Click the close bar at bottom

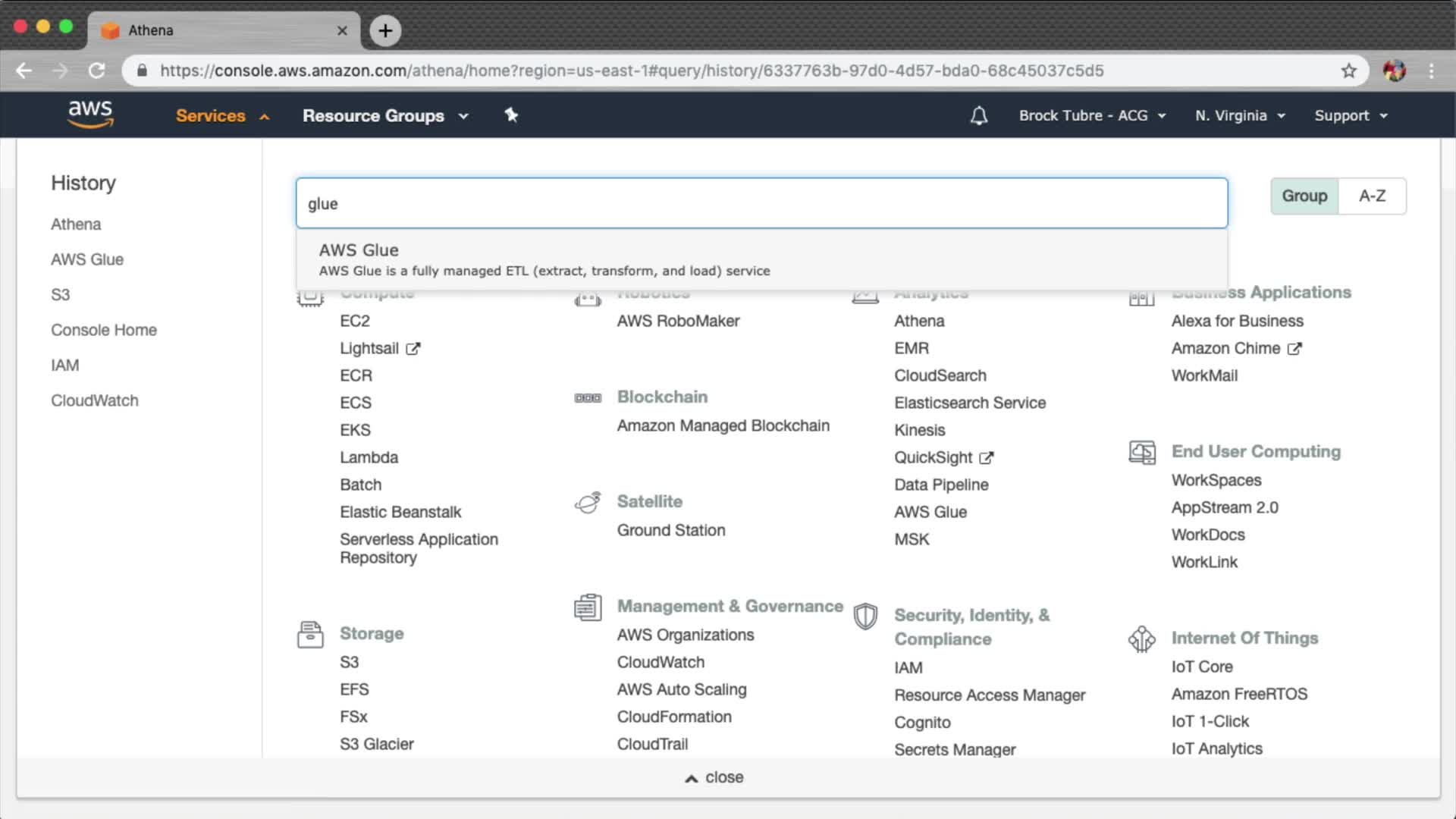click(x=714, y=777)
